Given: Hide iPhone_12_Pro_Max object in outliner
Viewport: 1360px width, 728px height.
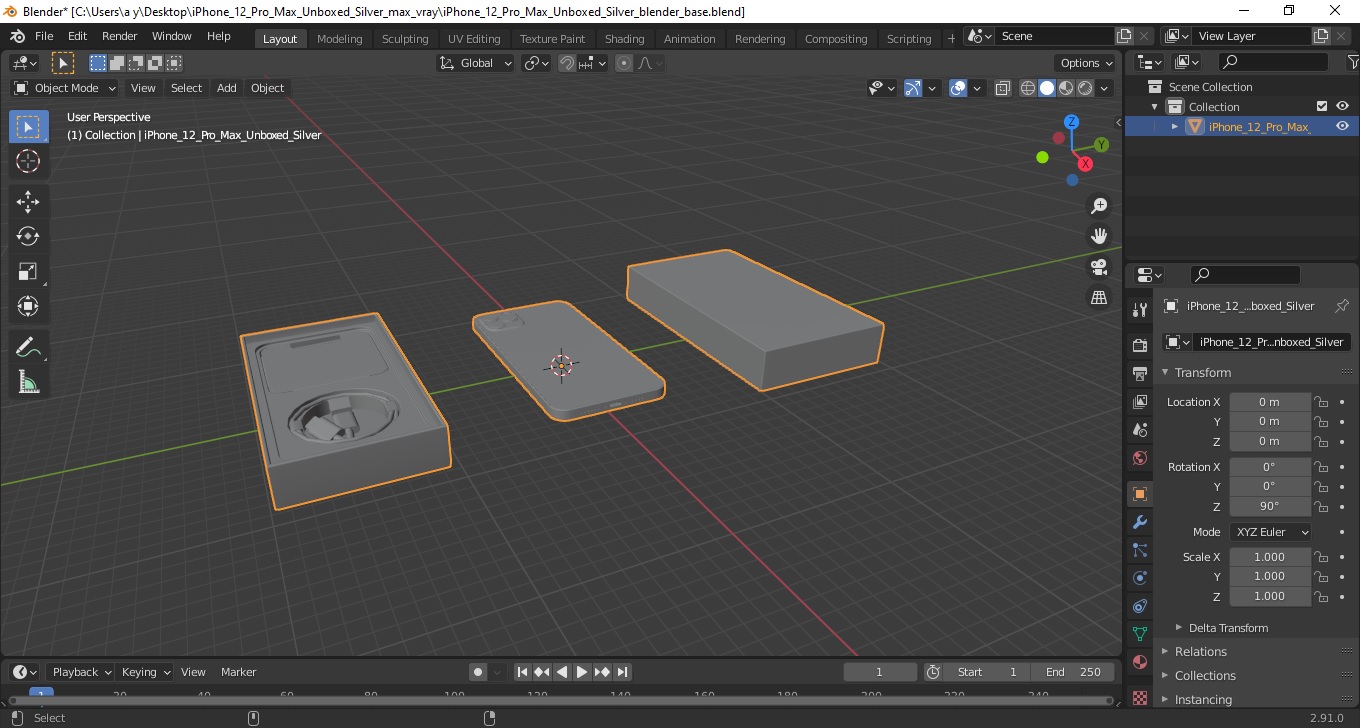Looking at the screenshot, I should point(1342,126).
